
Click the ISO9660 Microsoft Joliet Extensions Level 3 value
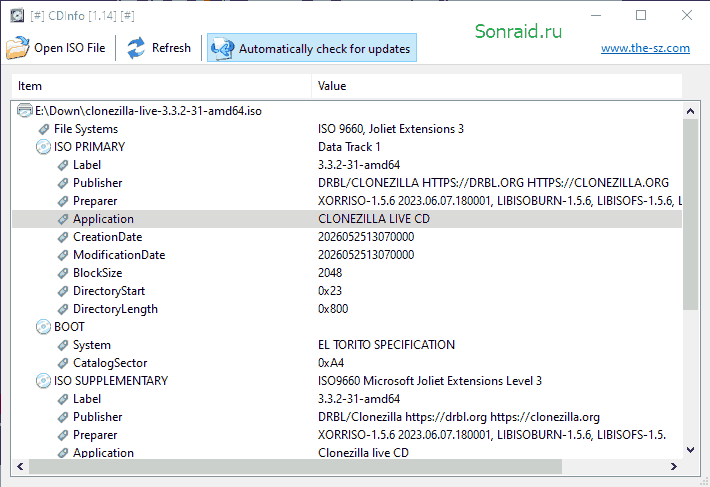[x=430, y=381]
